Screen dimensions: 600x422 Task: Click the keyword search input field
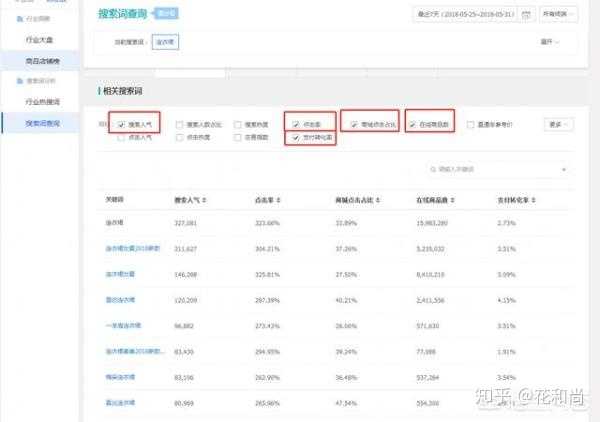[490, 170]
